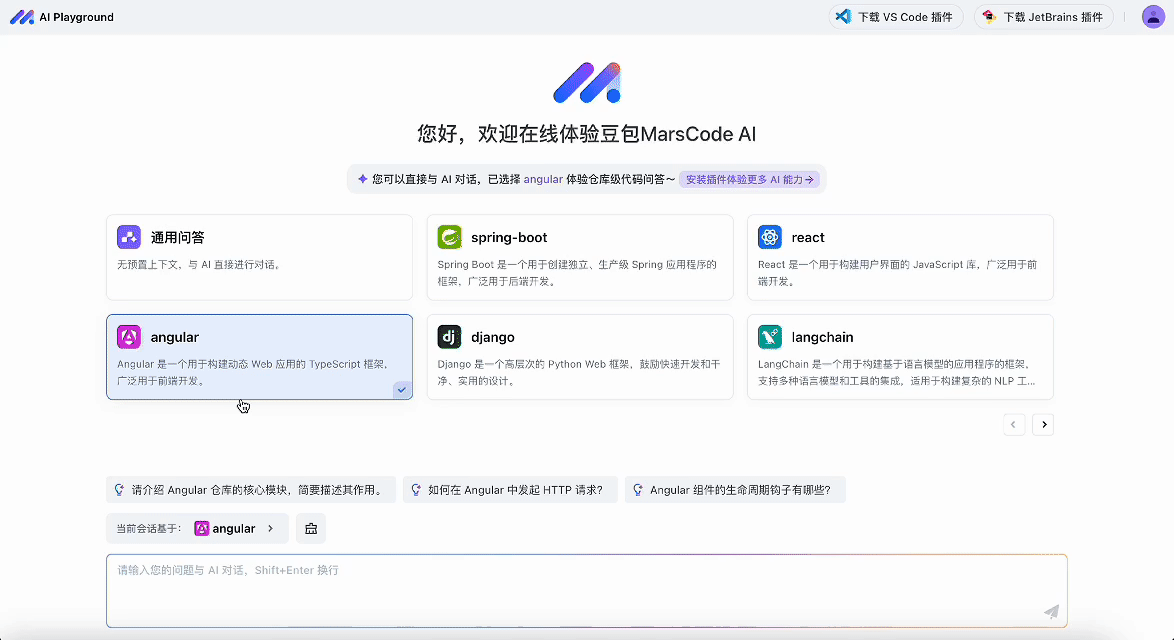Click the angular card icon
Viewport: 1174px width, 640px height.
coord(129,337)
